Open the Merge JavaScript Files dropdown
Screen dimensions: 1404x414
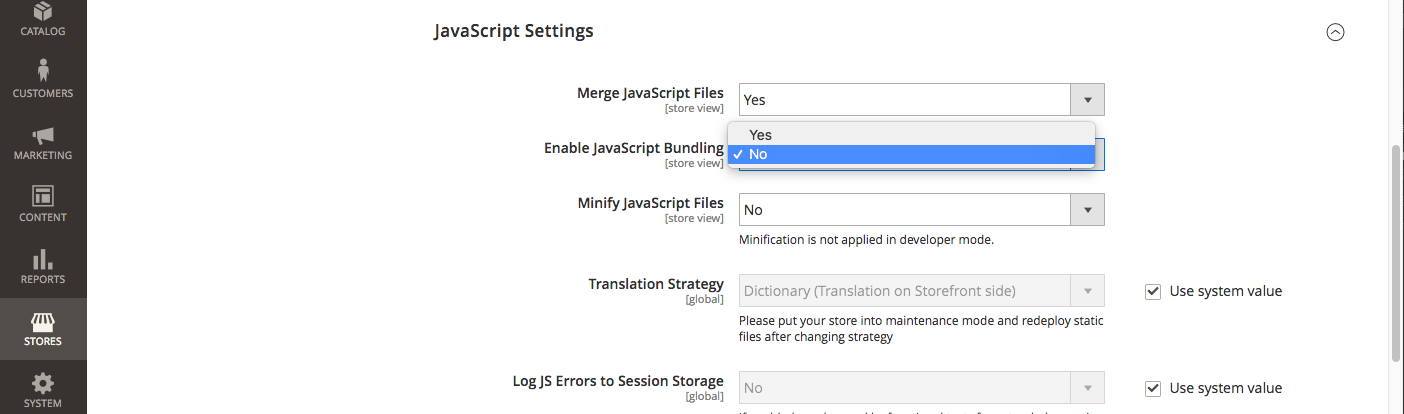click(921, 100)
